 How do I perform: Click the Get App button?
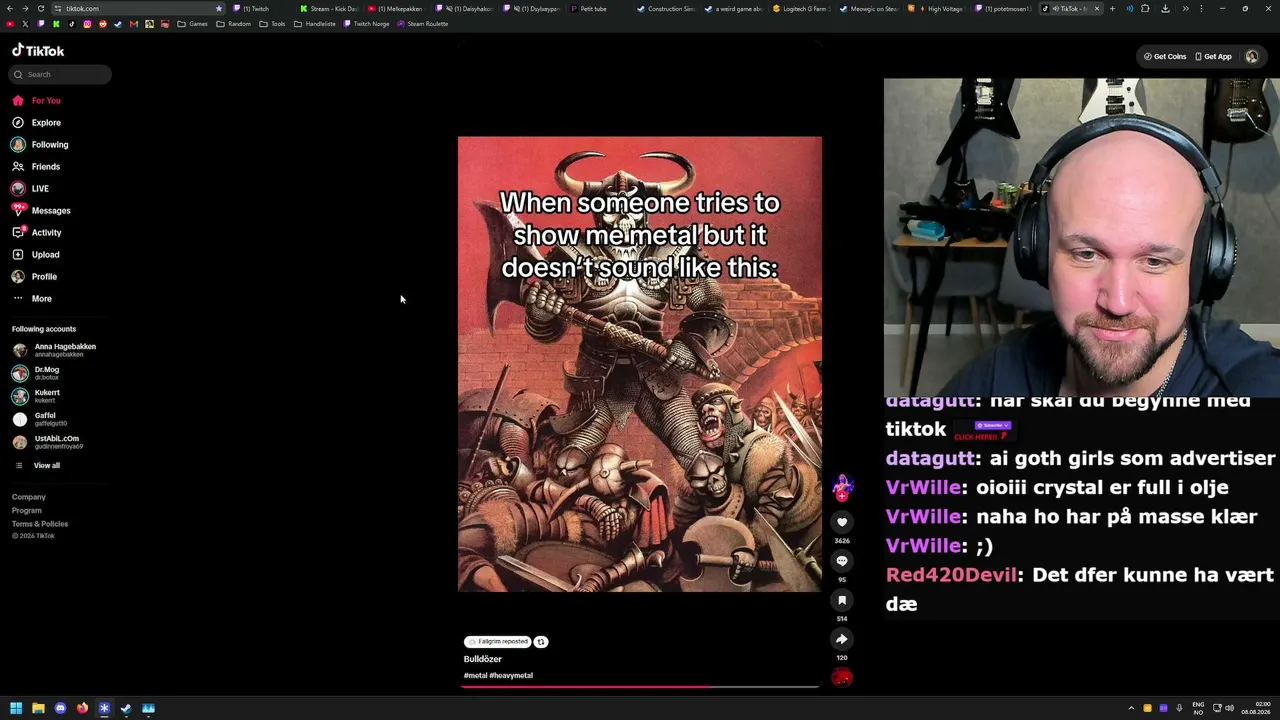[1213, 57]
